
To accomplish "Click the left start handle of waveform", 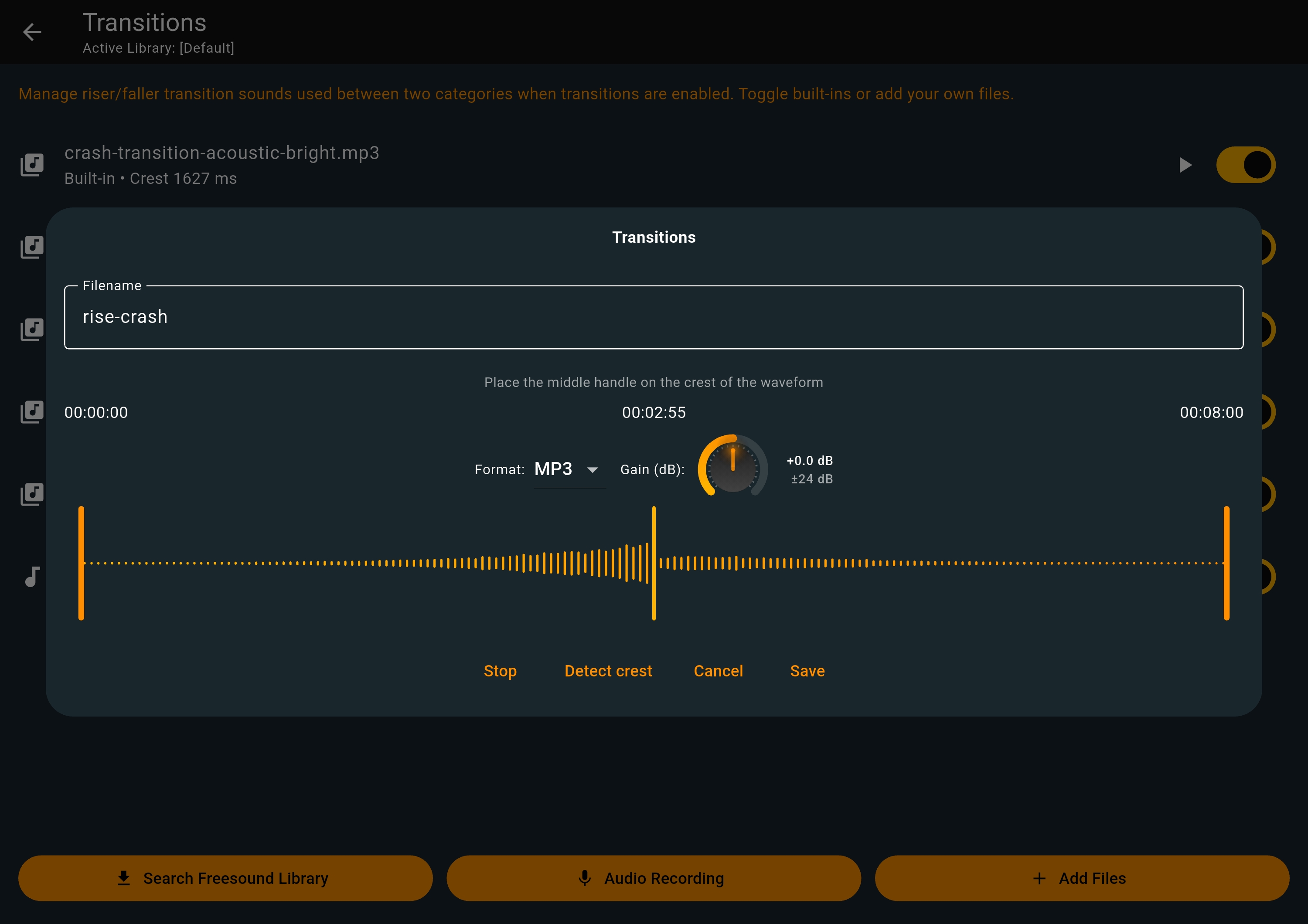I will point(82,563).
